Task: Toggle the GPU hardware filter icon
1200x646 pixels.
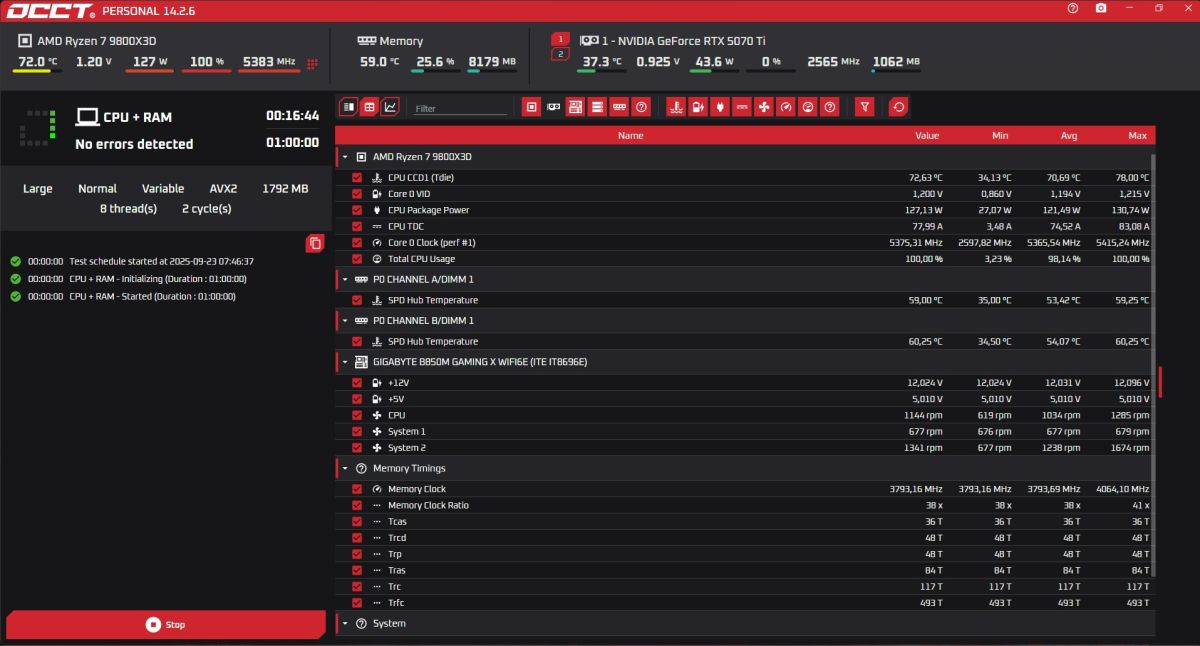Action: 553,107
